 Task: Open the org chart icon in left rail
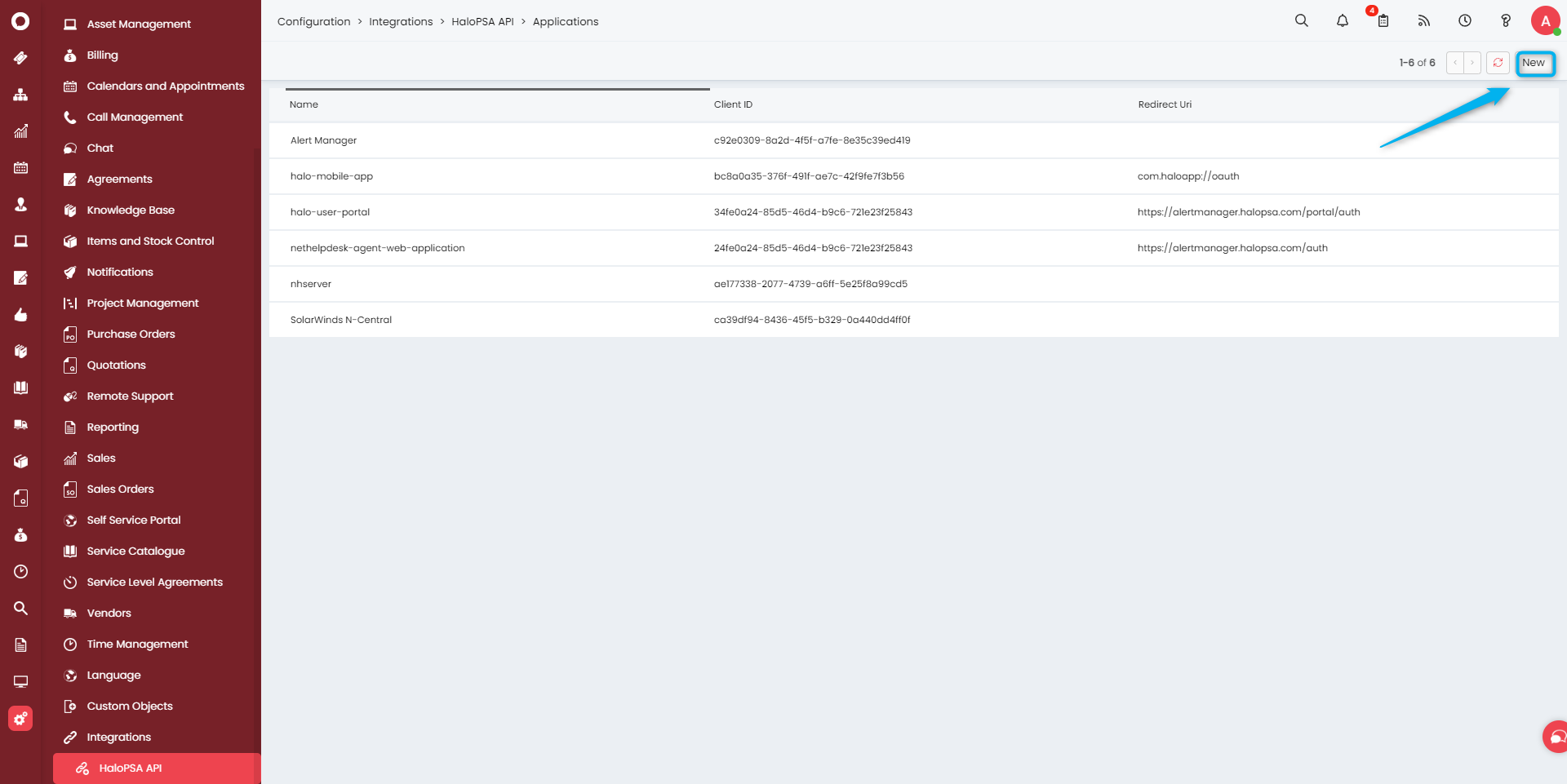(20, 95)
